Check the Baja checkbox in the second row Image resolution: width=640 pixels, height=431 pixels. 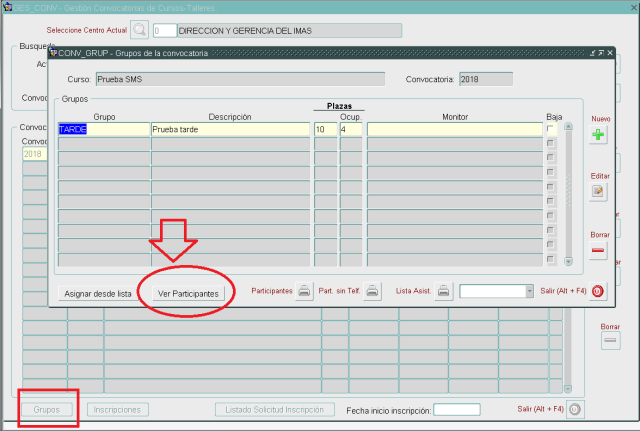[551, 144]
